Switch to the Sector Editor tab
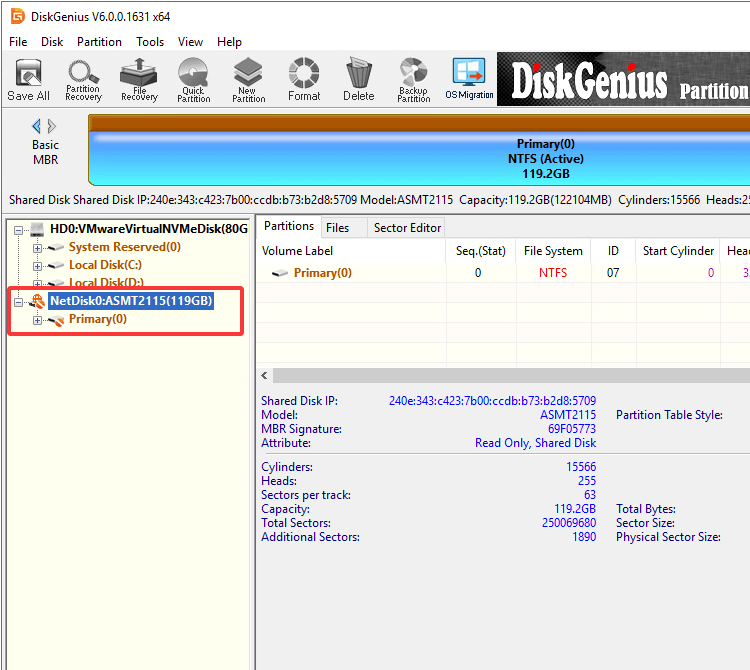The image size is (750, 670). [407, 227]
